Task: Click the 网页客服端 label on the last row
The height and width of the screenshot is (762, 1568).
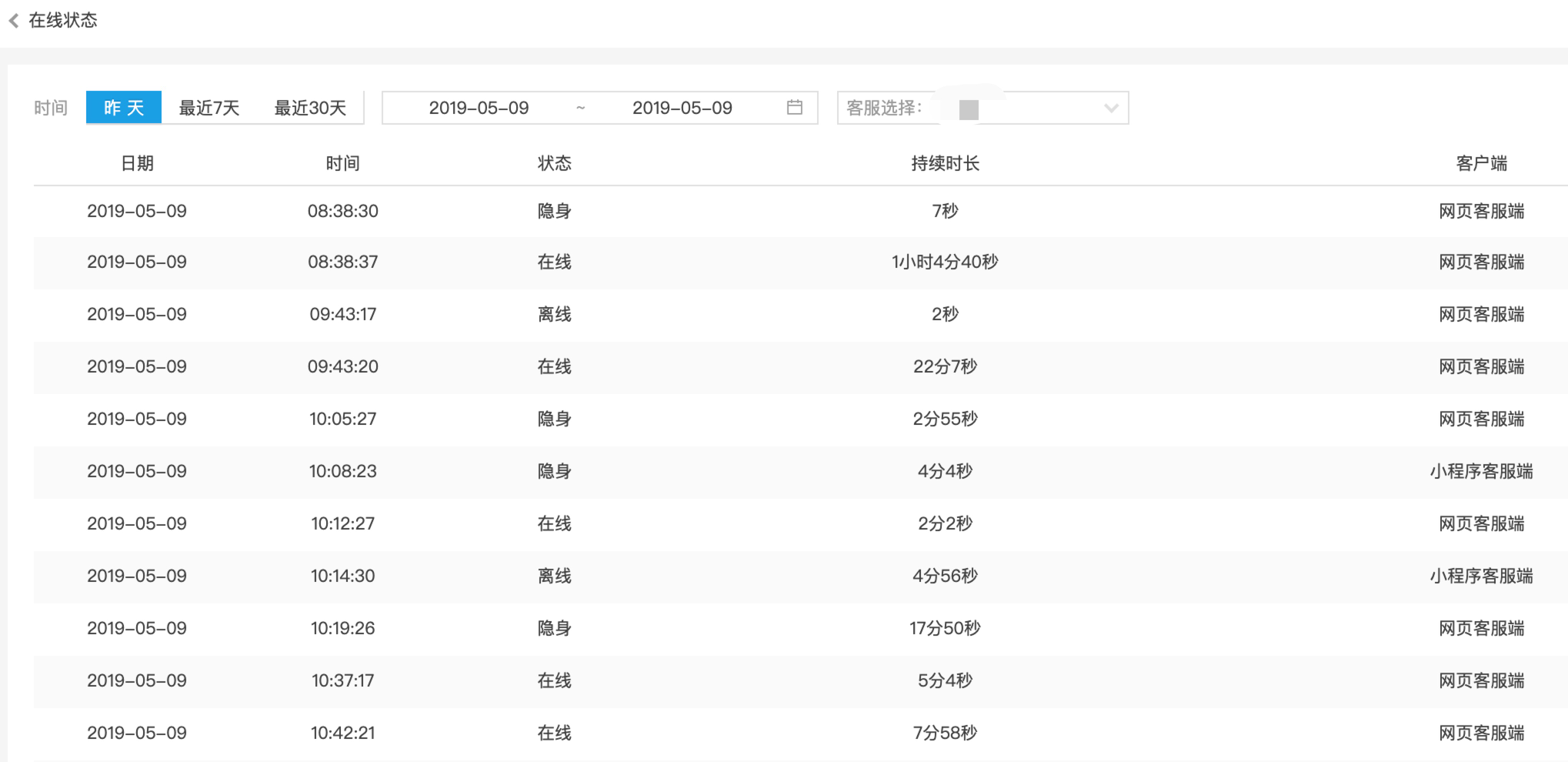Action: [1482, 733]
